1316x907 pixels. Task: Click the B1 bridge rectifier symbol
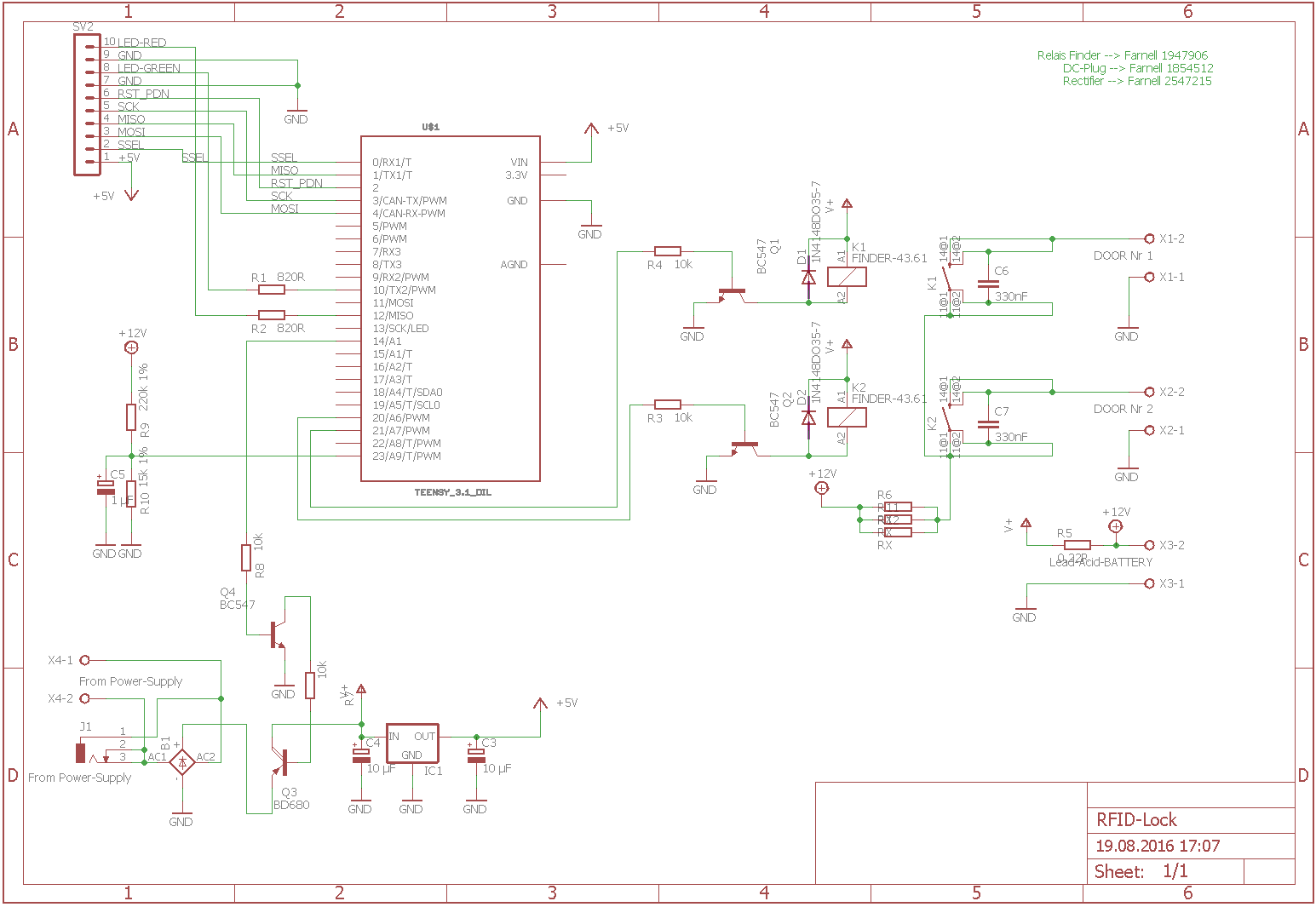point(181,761)
